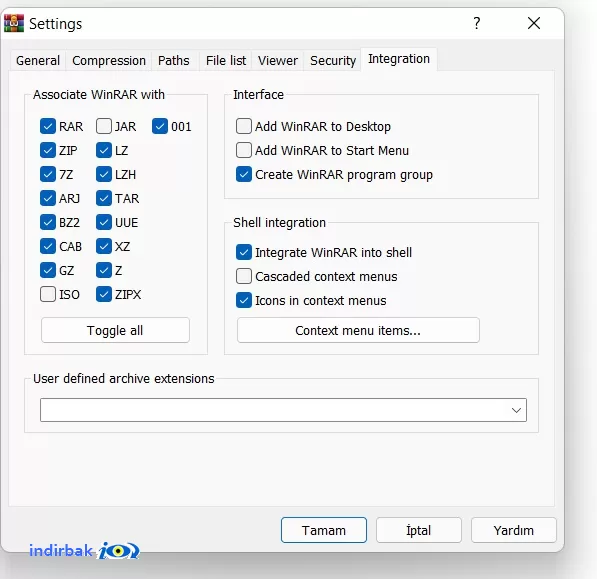Confirm settings with the Tamam button
Viewport: 597px width, 579px height.
[324, 530]
